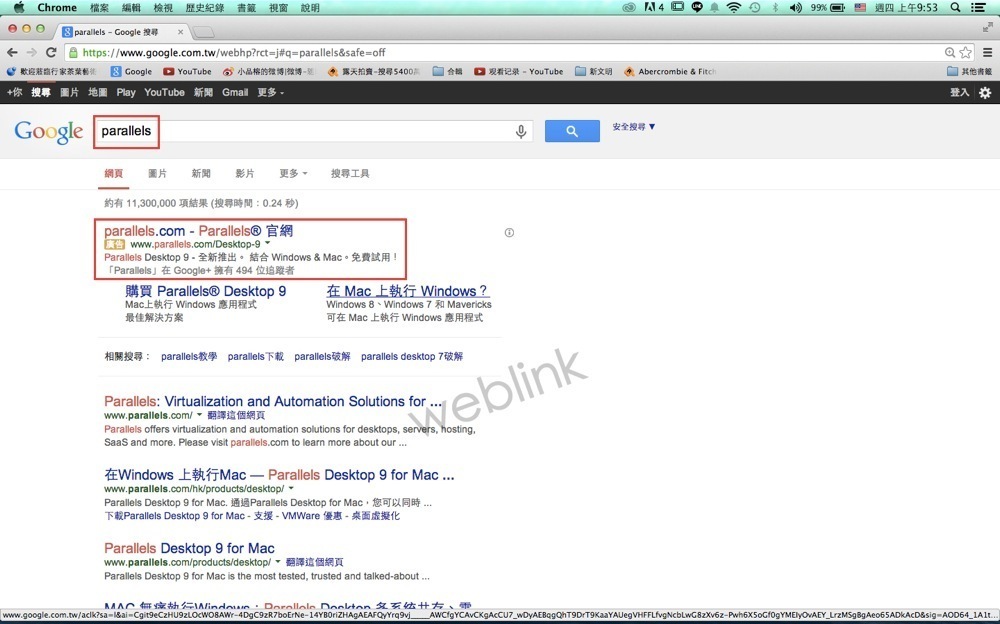This screenshot has height=624, width=1000.
Task: Open the Chrome application menu
Action: click(57, 8)
